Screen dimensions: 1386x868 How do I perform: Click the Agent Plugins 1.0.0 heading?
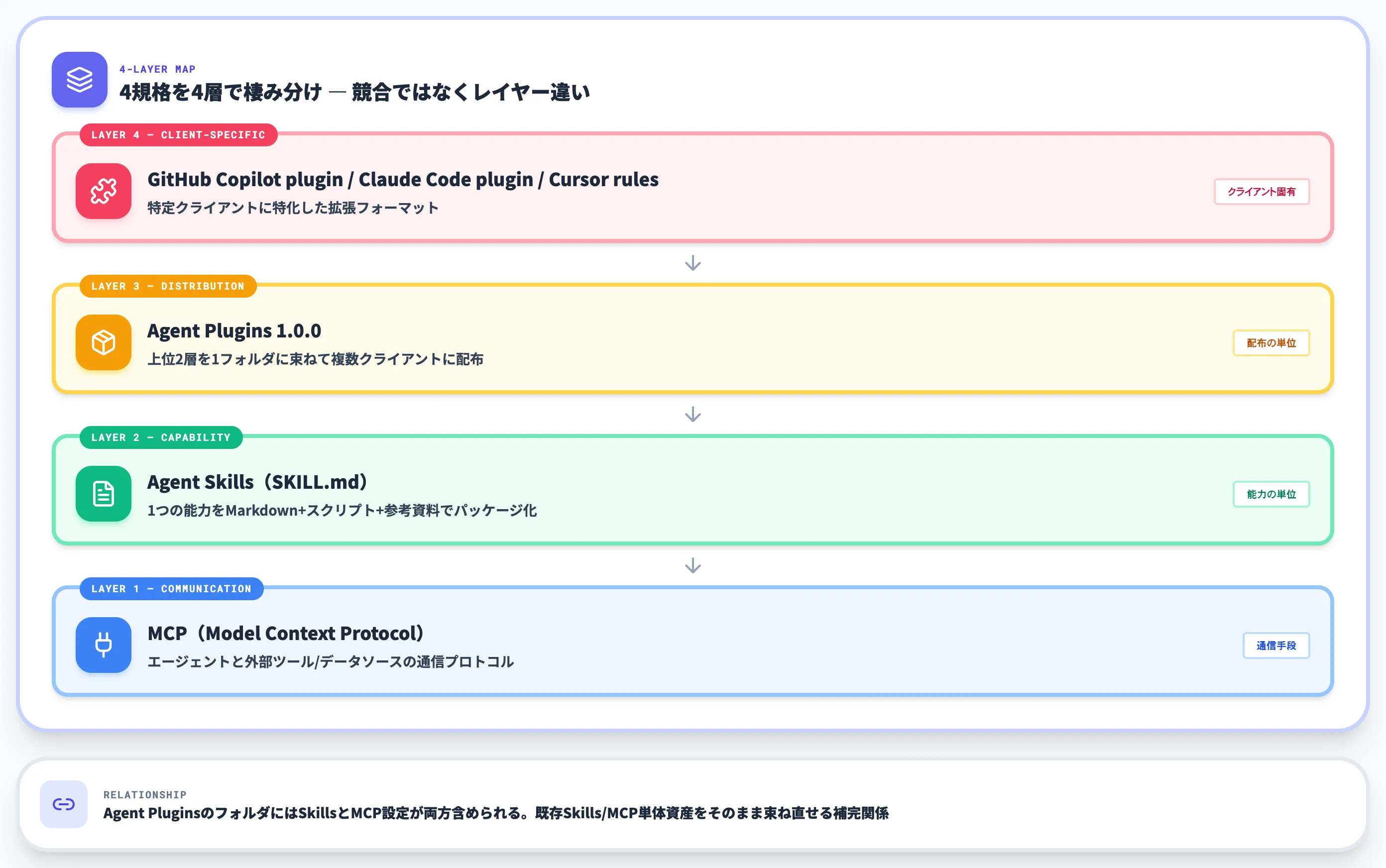234,331
